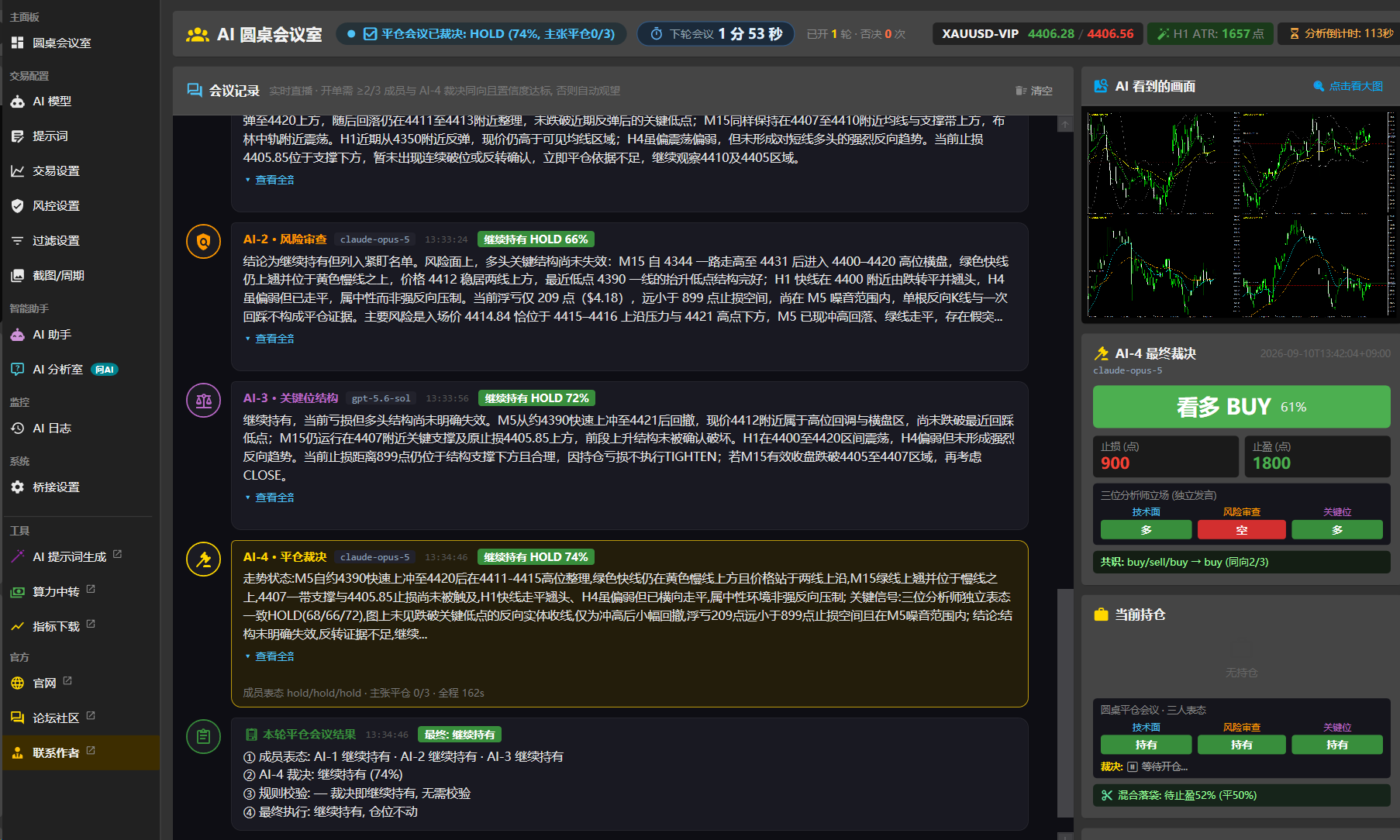Click the 技术面 多 green stance chip
This screenshot has height=840, width=1400.
pos(1146,529)
